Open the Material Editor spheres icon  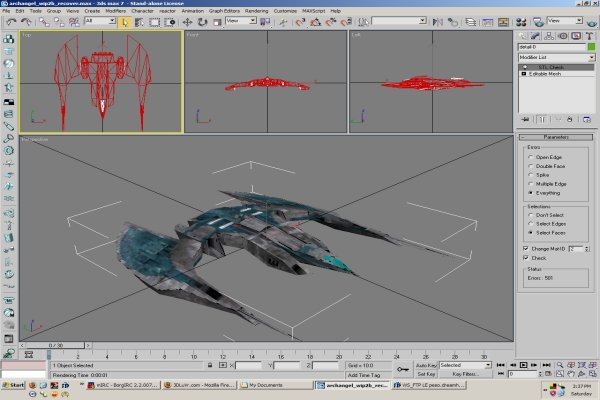(x=521, y=22)
